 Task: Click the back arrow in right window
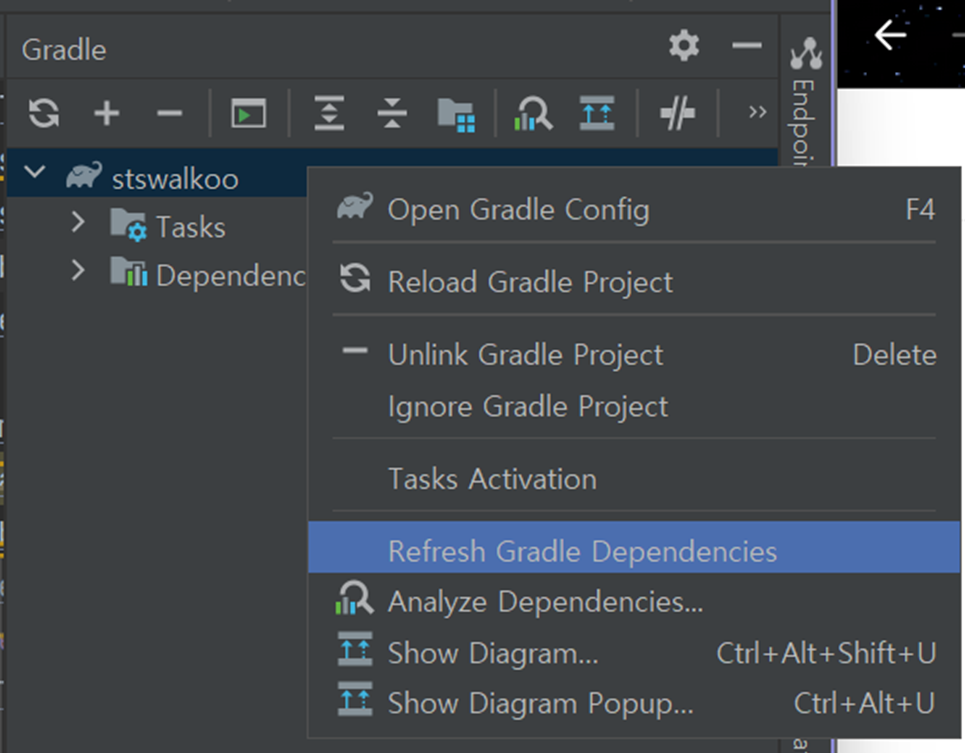click(890, 34)
